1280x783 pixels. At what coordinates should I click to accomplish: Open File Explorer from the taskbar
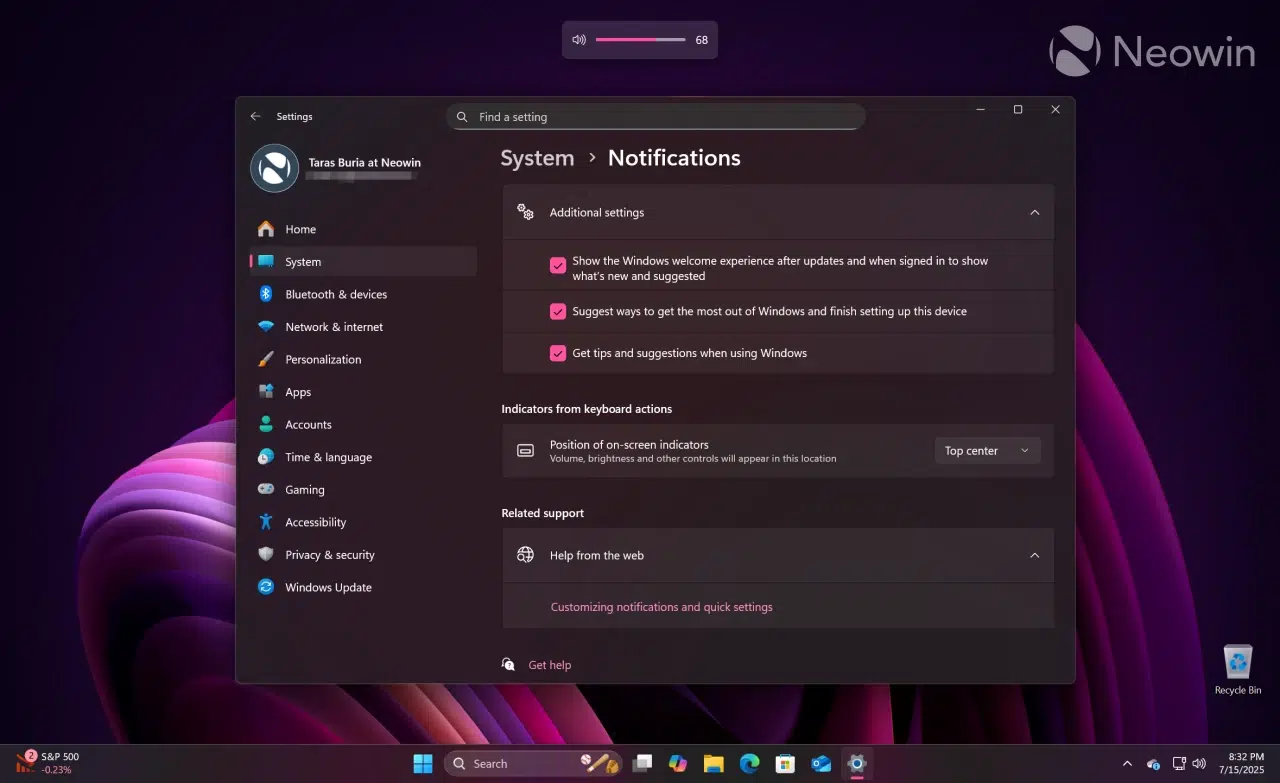(x=713, y=763)
